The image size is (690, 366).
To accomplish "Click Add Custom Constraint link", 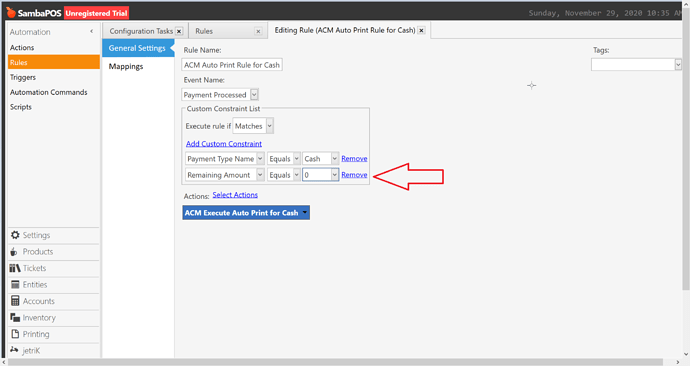I will tap(224, 144).
